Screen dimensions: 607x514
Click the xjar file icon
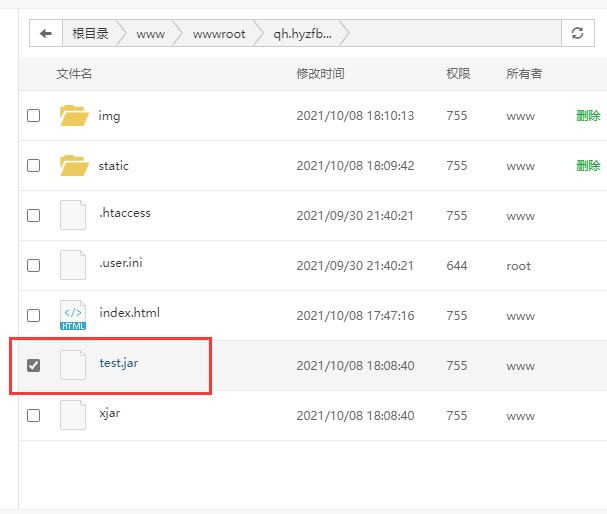[x=73, y=415]
